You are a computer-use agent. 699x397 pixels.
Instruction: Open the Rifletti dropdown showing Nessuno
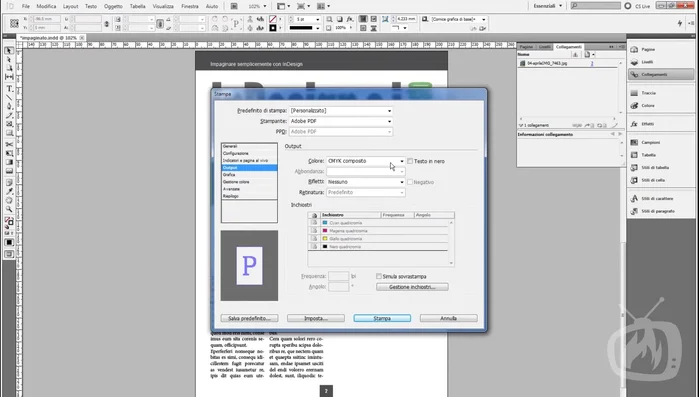(x=366, y=182)
